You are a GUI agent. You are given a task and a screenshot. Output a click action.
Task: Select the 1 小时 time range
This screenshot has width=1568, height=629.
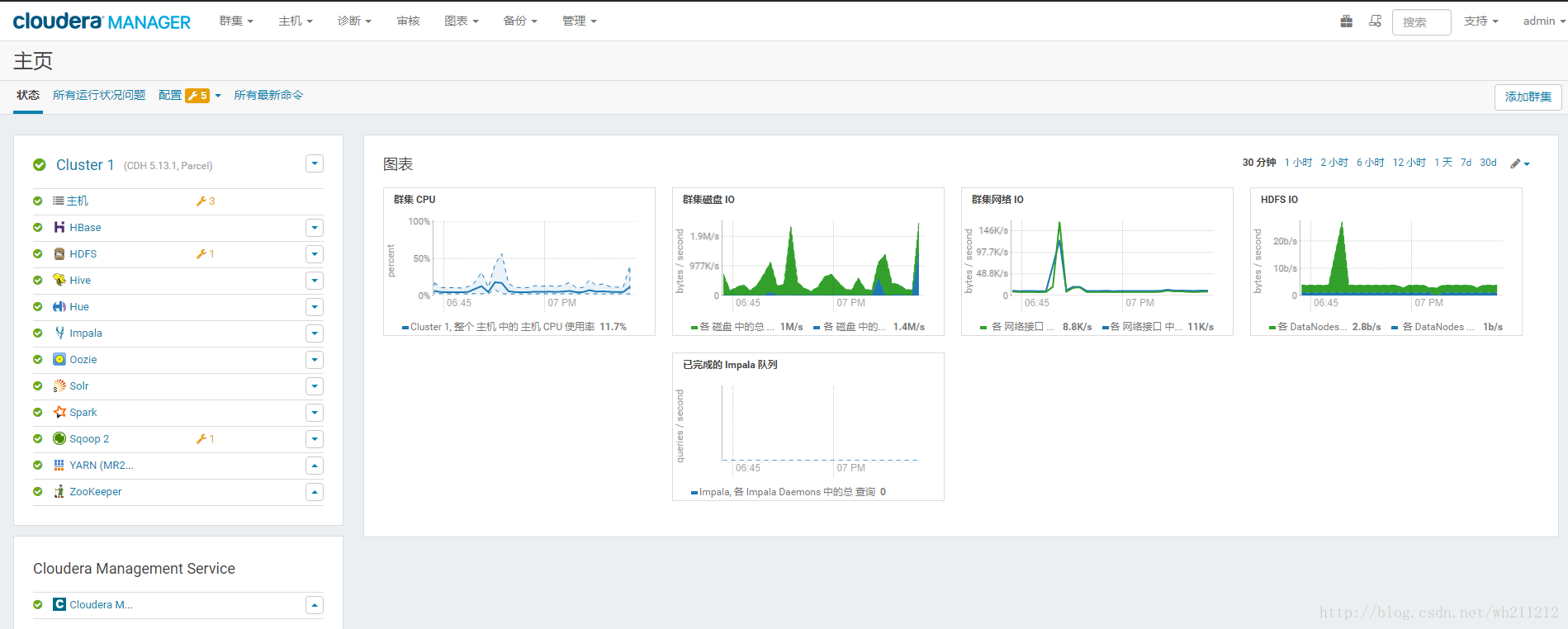(1298, 163)
